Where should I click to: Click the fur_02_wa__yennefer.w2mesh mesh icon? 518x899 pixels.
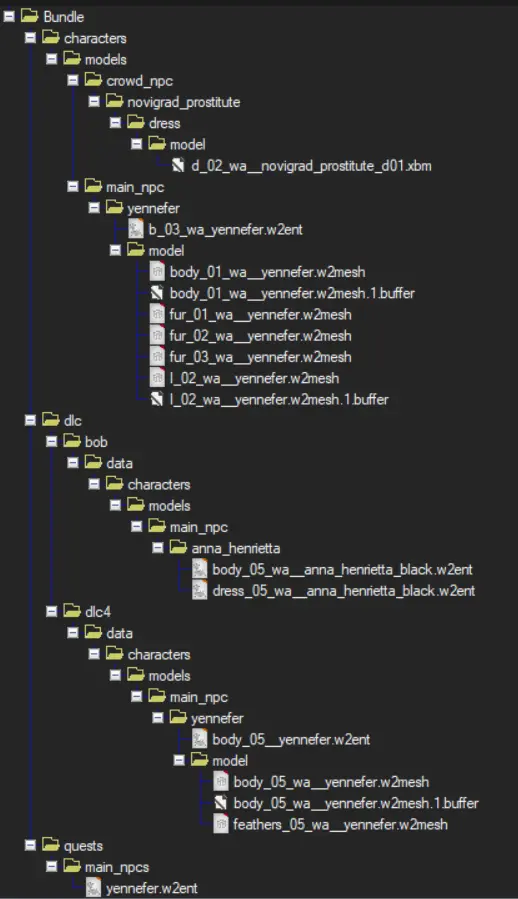click(157, 335)
